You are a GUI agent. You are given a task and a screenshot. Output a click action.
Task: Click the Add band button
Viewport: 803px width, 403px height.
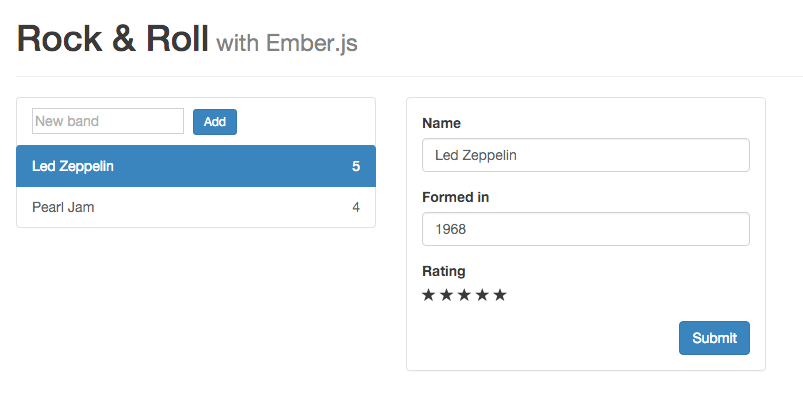(x=215, y=122)
